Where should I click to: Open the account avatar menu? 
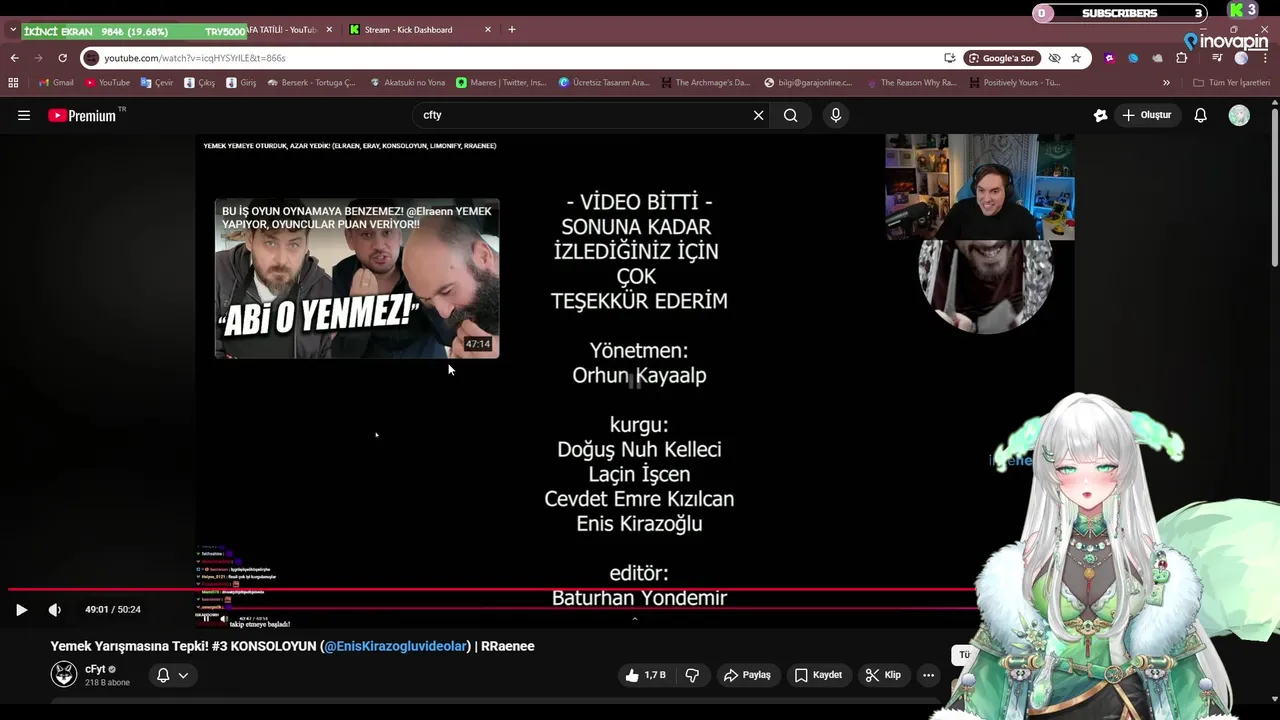[1239, 115]
